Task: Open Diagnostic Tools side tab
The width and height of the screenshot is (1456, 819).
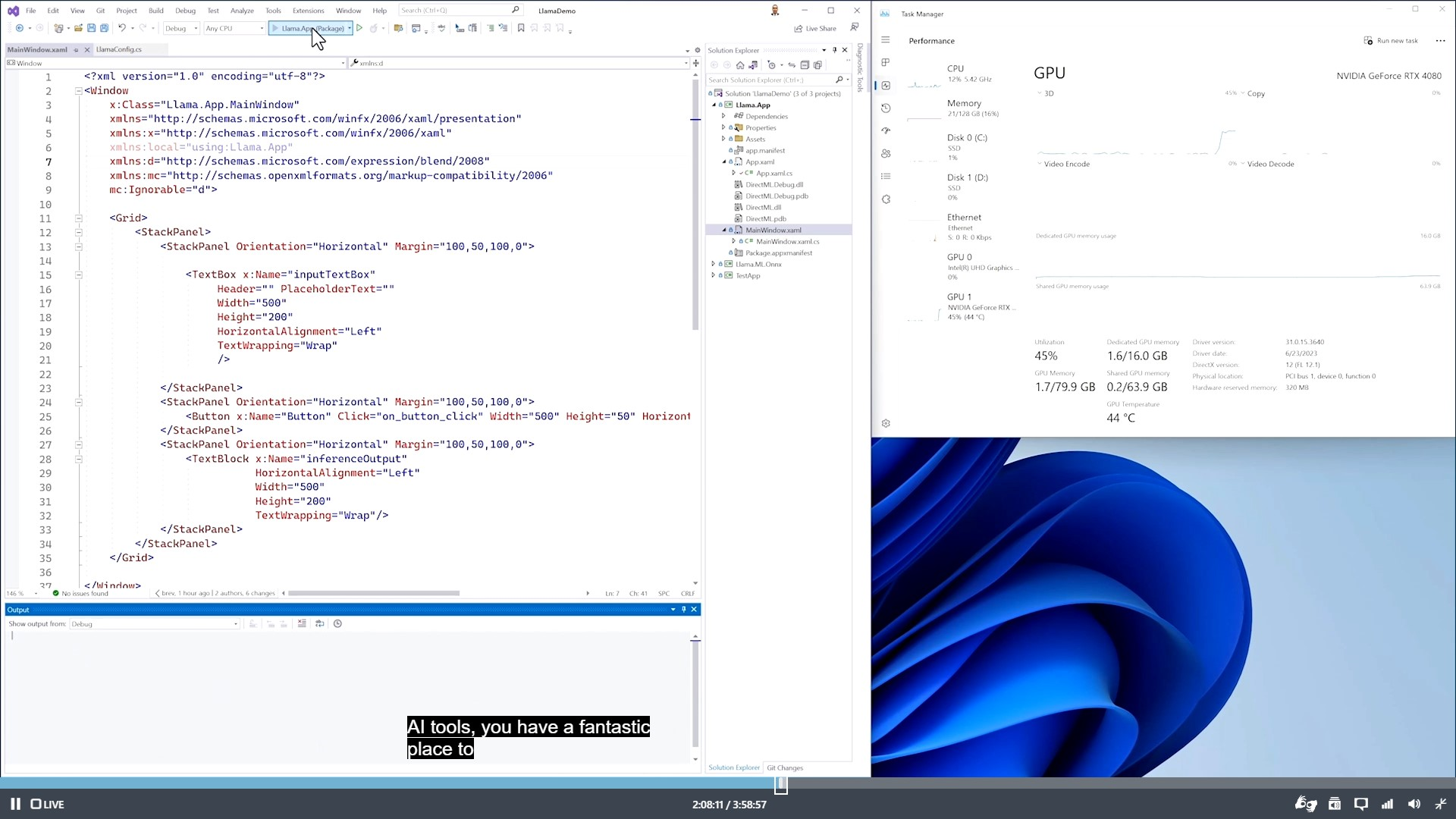Action: point(859,68)
